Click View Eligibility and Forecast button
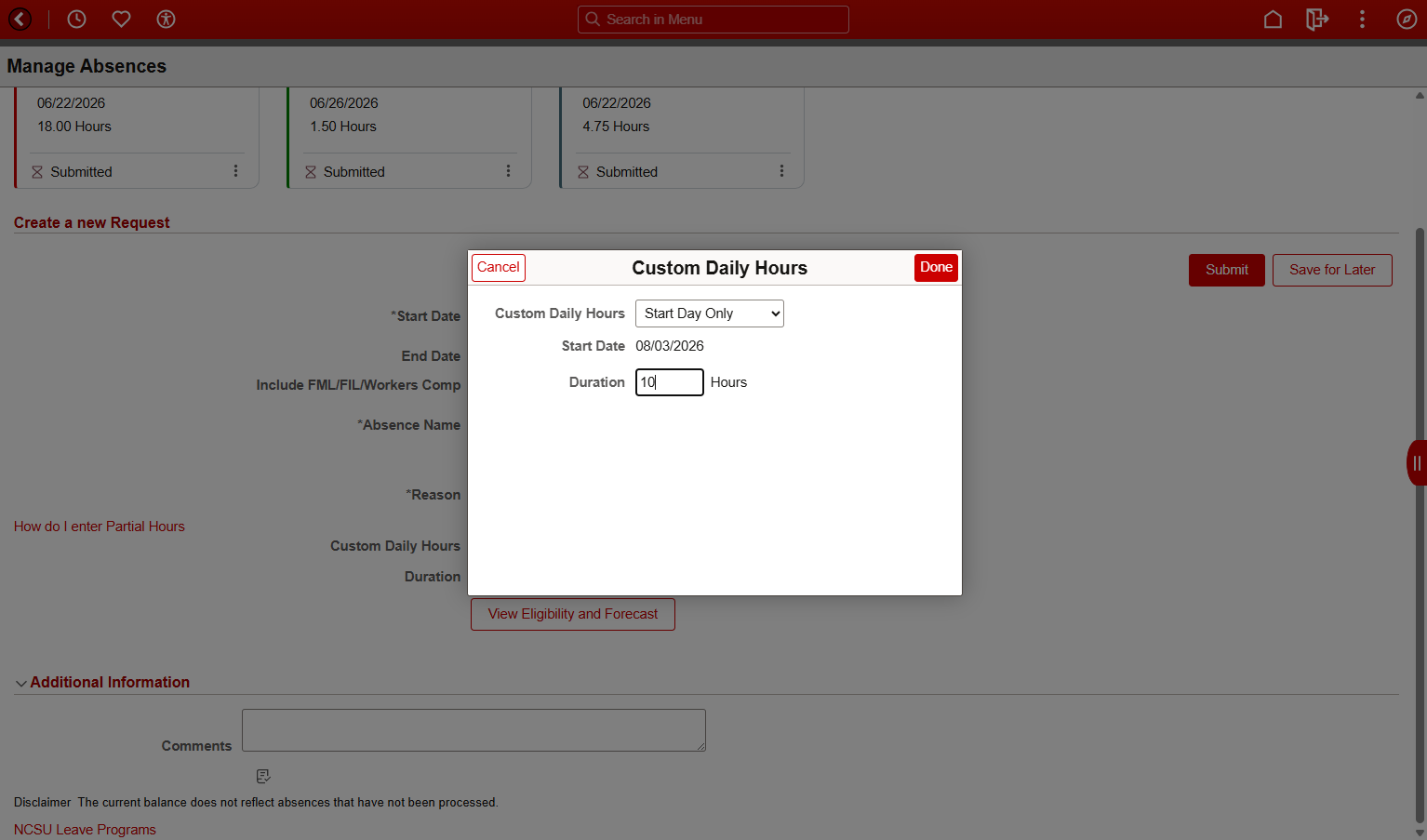 tap(573, 614)
